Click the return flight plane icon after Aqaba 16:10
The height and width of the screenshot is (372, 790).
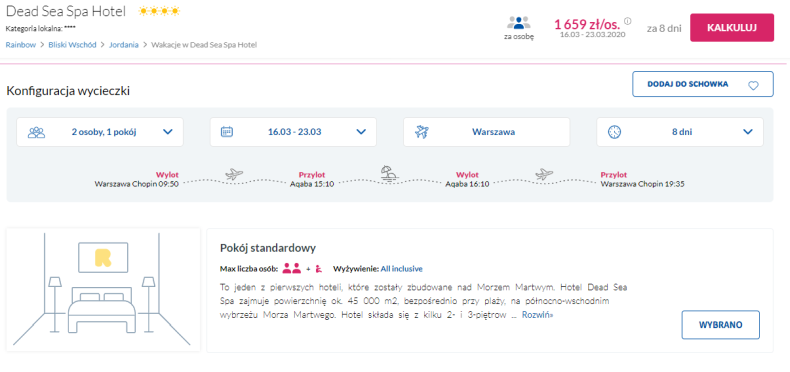pos(544,174)
